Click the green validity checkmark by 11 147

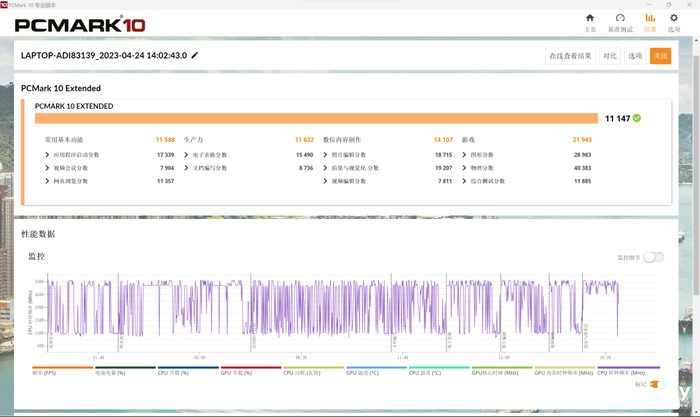pos(637,118)
